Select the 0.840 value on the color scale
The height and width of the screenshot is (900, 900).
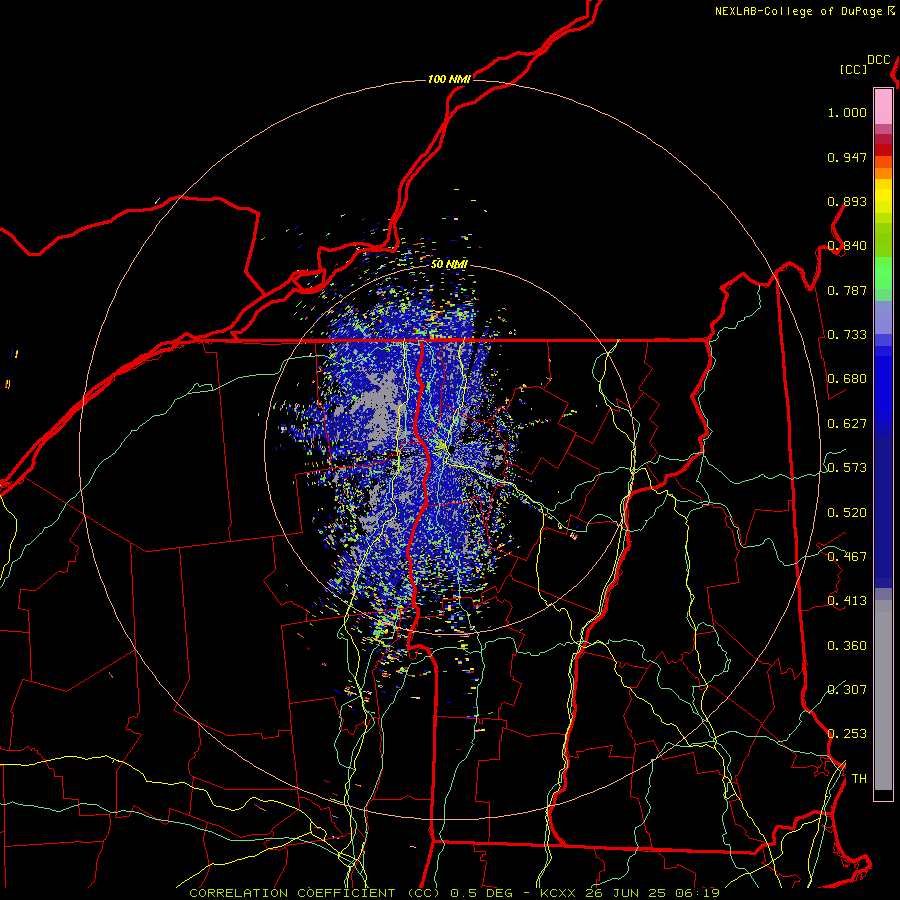[847, 246]
